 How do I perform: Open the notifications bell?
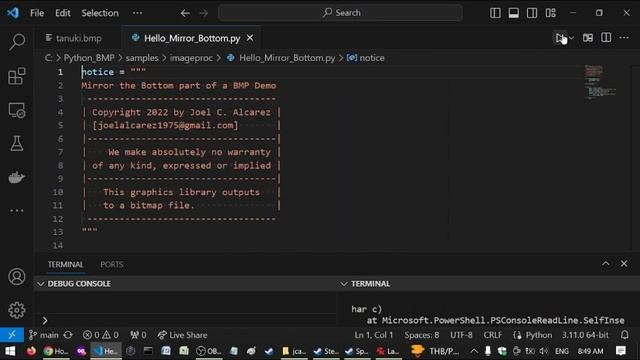(624, 335)
